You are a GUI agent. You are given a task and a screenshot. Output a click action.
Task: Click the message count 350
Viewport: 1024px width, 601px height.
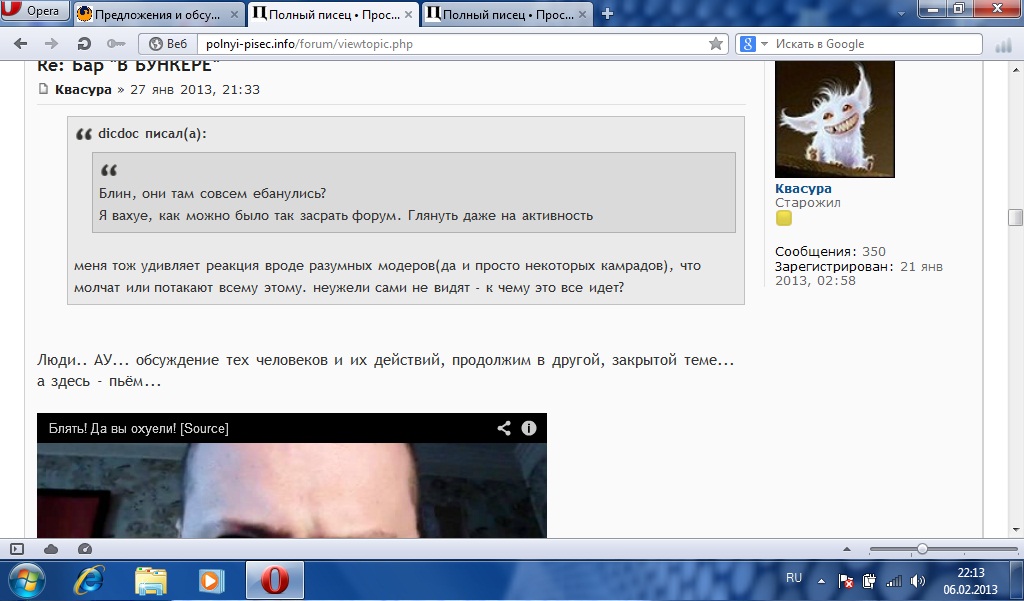click(x=874, y=252)
